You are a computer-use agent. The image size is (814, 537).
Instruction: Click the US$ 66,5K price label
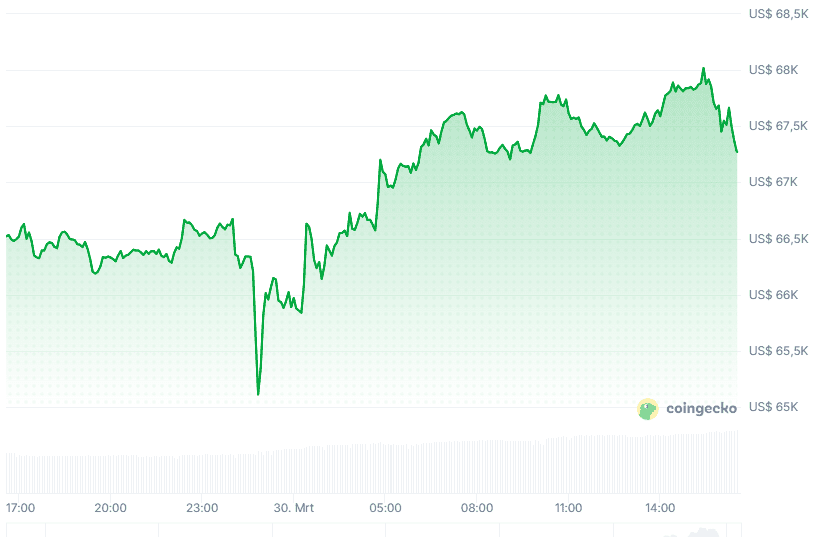click(778, 239)
